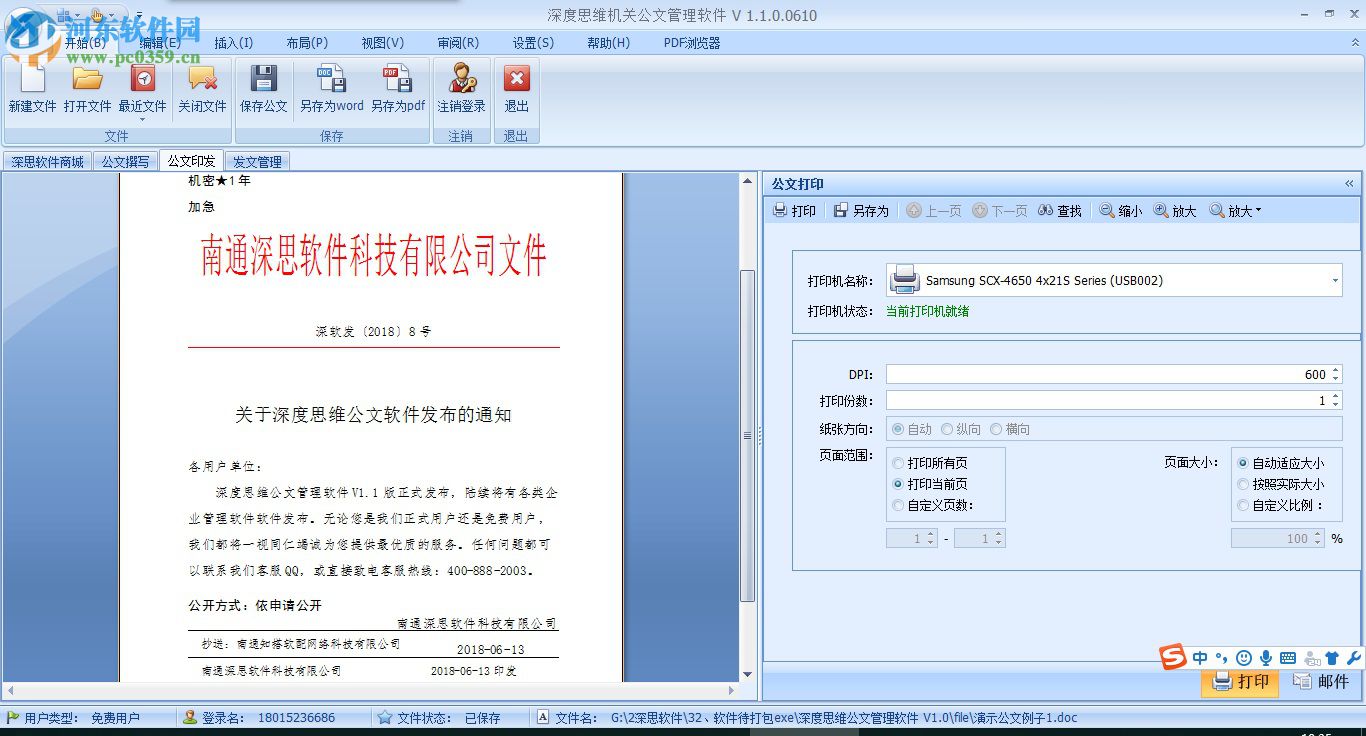Click the custom scale percent field
The image size is (1366, 736).
1278,538
